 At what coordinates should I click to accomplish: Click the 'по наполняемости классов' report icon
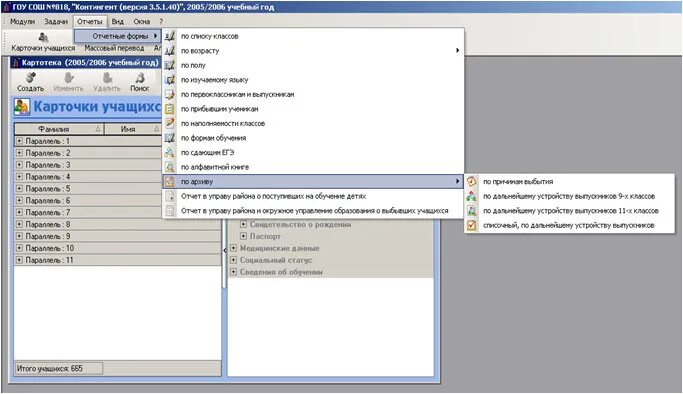(169, 123)
